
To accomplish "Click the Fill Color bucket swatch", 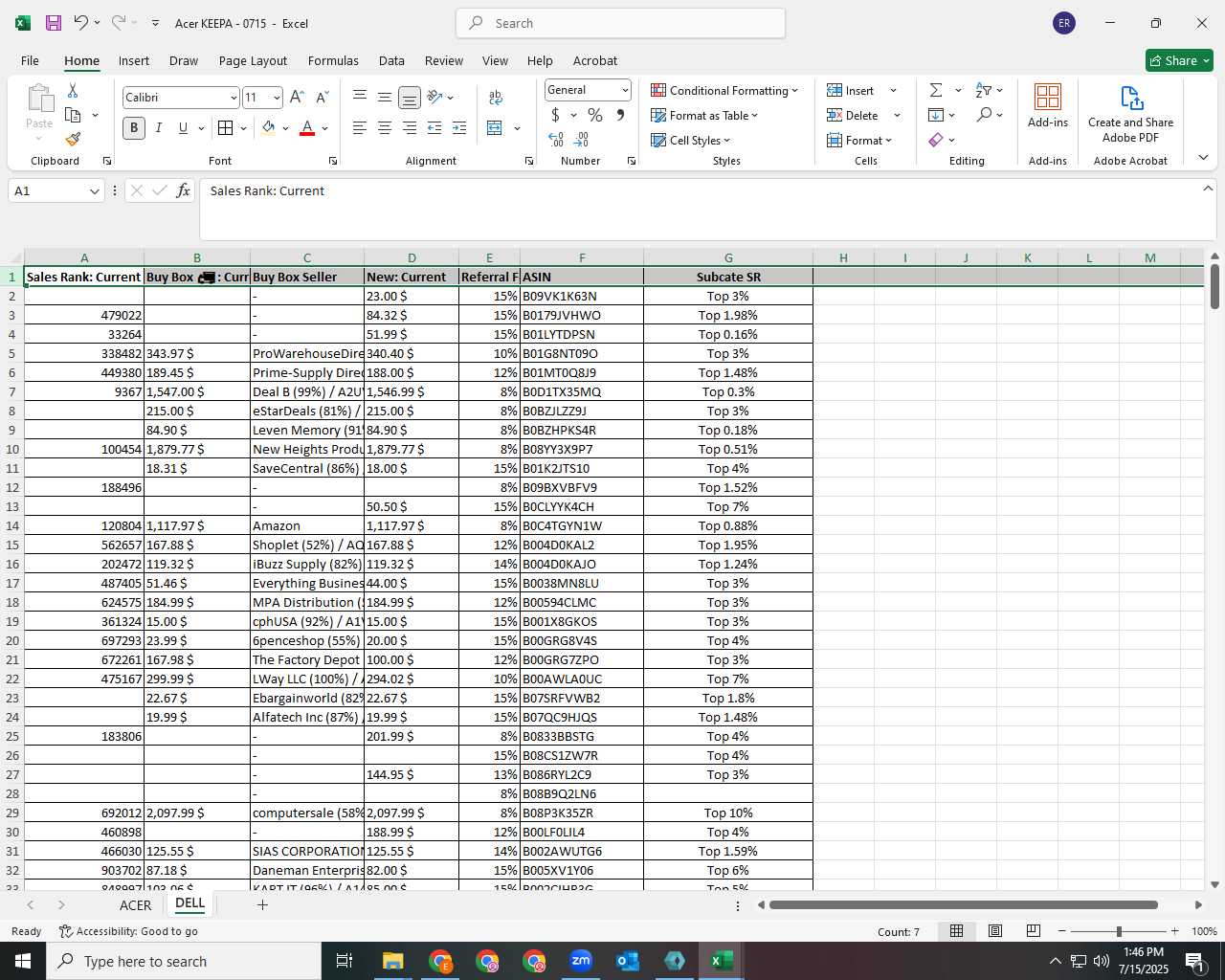I will point(268,128).
